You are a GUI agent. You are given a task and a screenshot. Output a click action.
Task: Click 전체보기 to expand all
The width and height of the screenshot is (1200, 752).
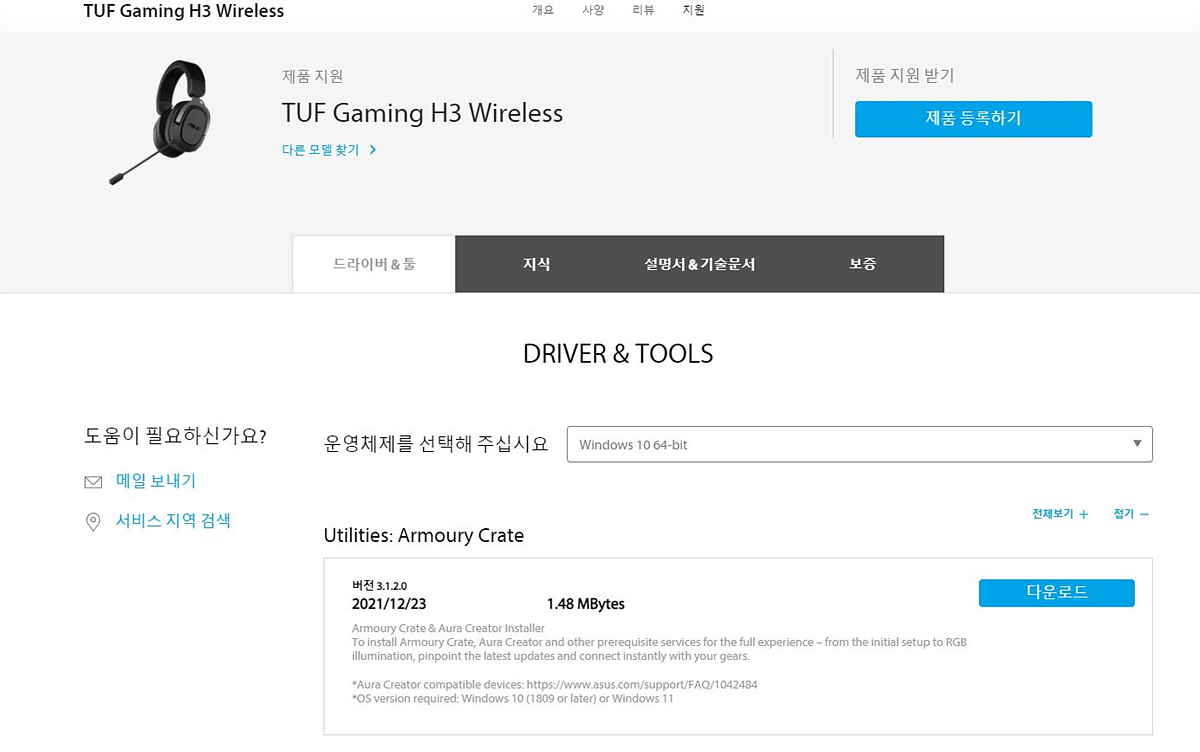[x=1053, y=514]
